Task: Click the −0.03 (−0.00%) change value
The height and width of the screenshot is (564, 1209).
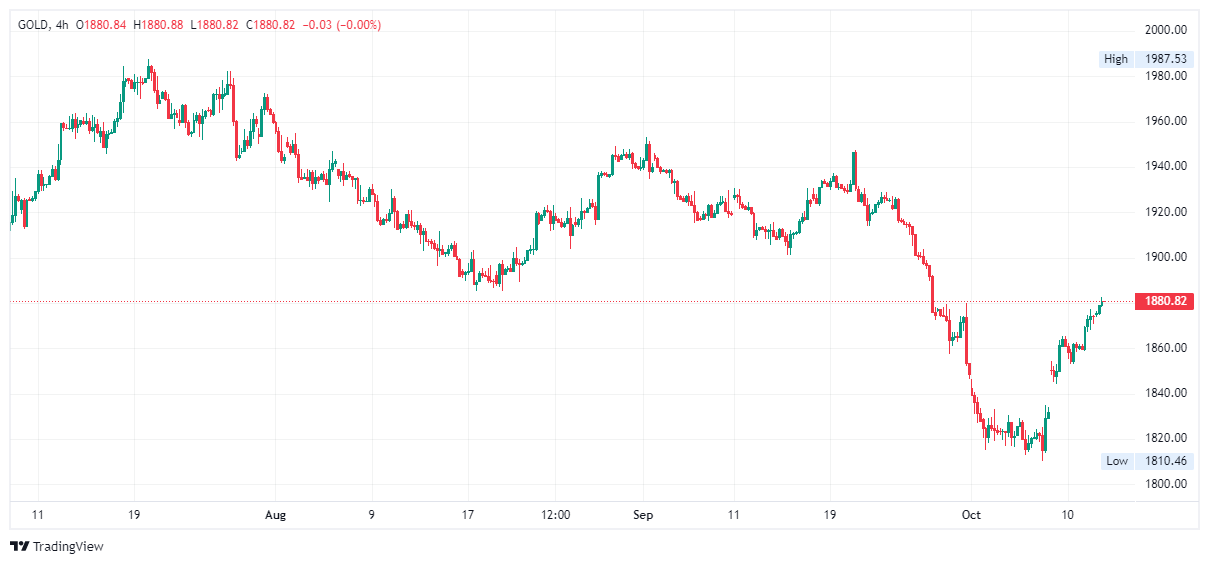Action: click(x=340, y=25)
